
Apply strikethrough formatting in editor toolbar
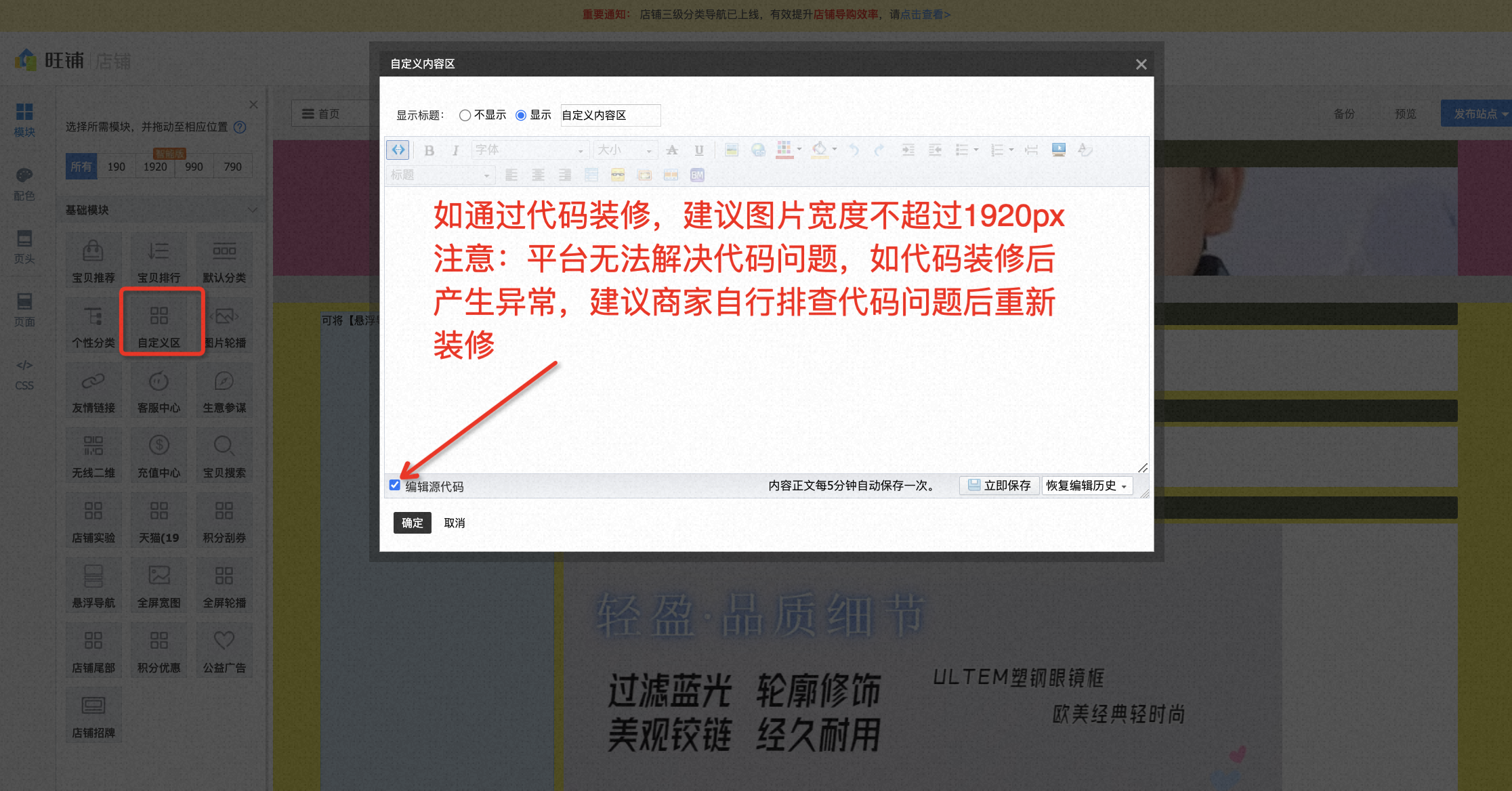click(x=672, y=150)
